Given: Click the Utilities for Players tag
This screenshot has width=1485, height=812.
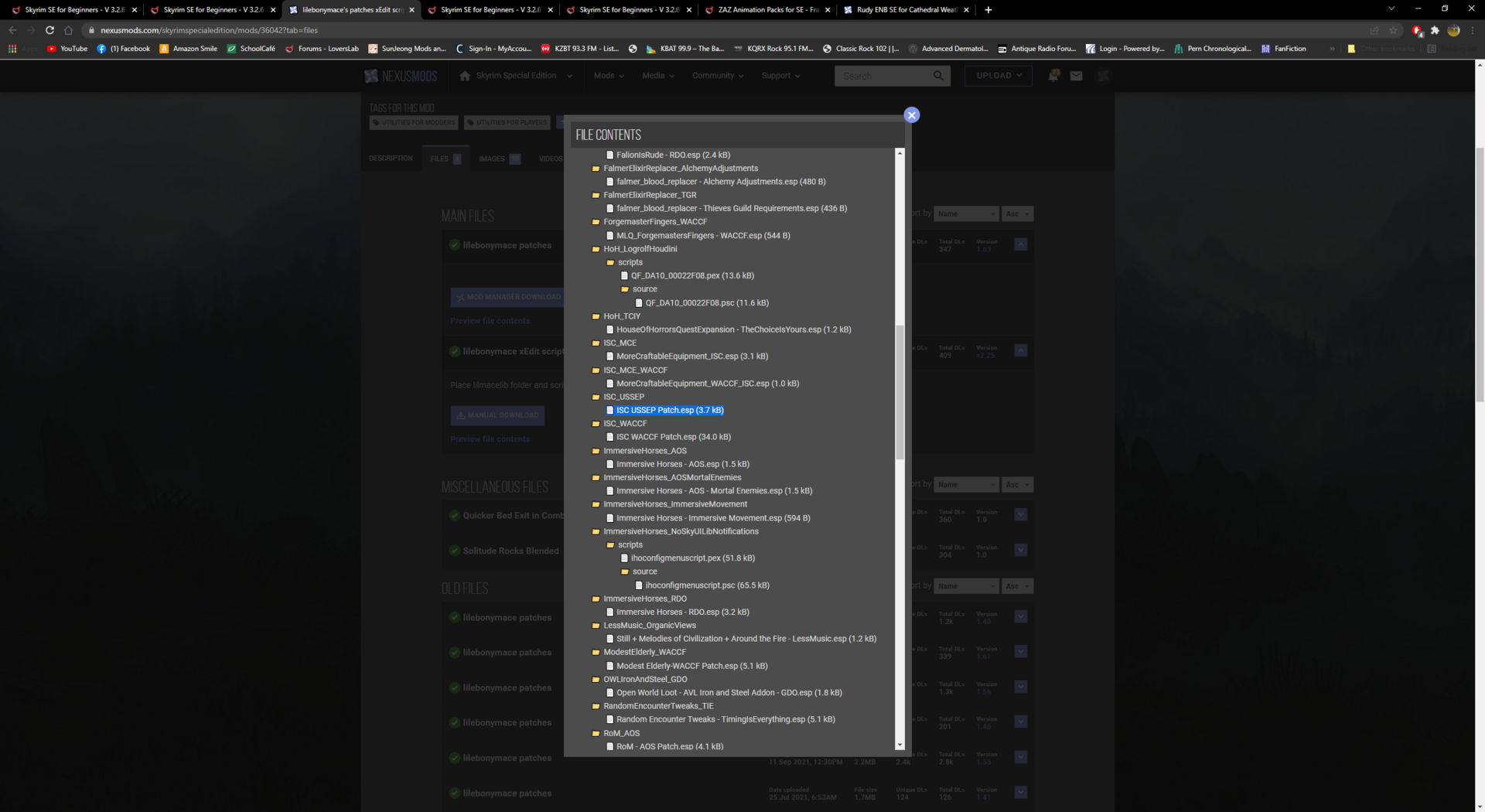Looking at the screenshot, I should click(507, 123).
